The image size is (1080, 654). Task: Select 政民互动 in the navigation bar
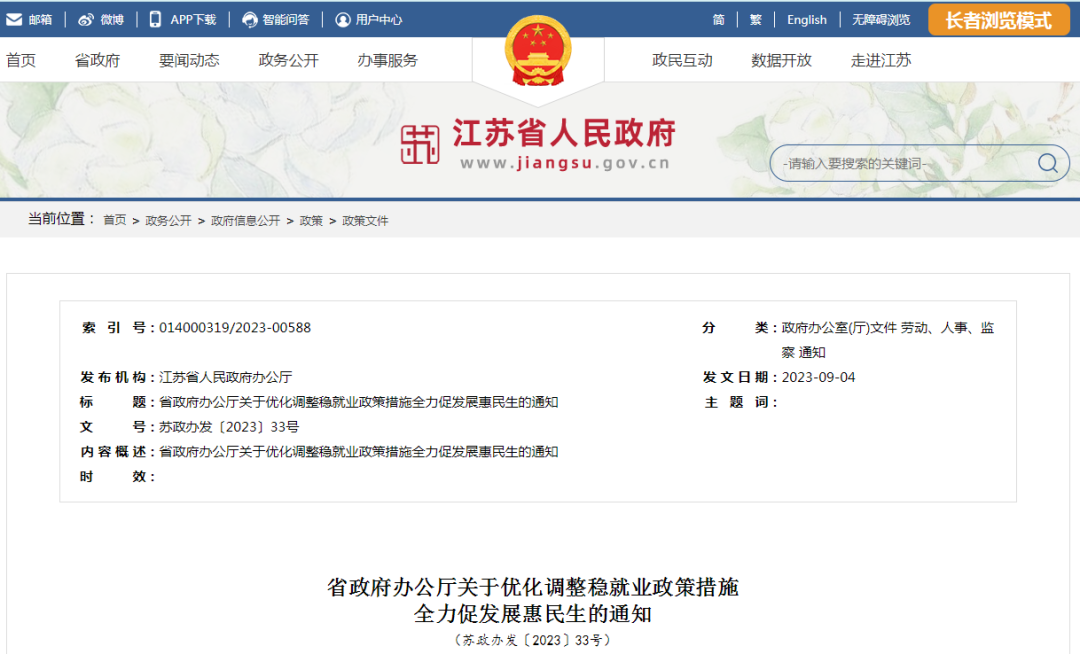(682, 60)
